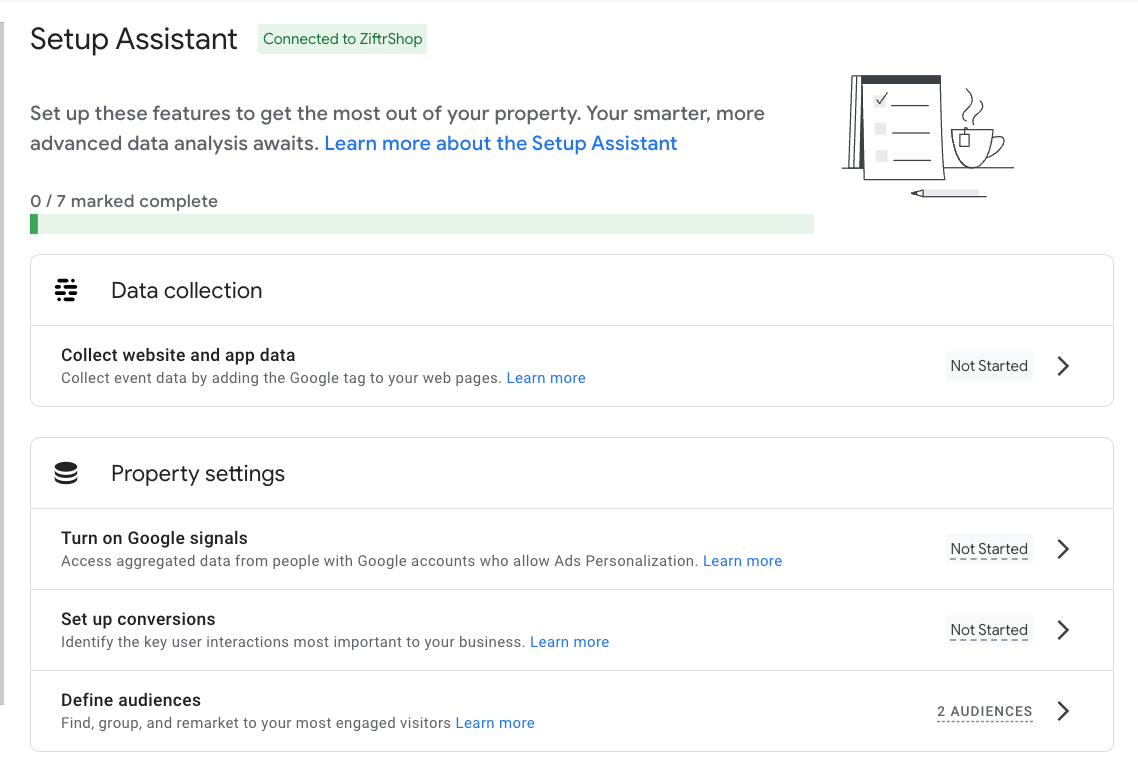Viewport: 1138px width, 774px height.
Task: Select the Set up conversions heading
Action: [138, 619]
